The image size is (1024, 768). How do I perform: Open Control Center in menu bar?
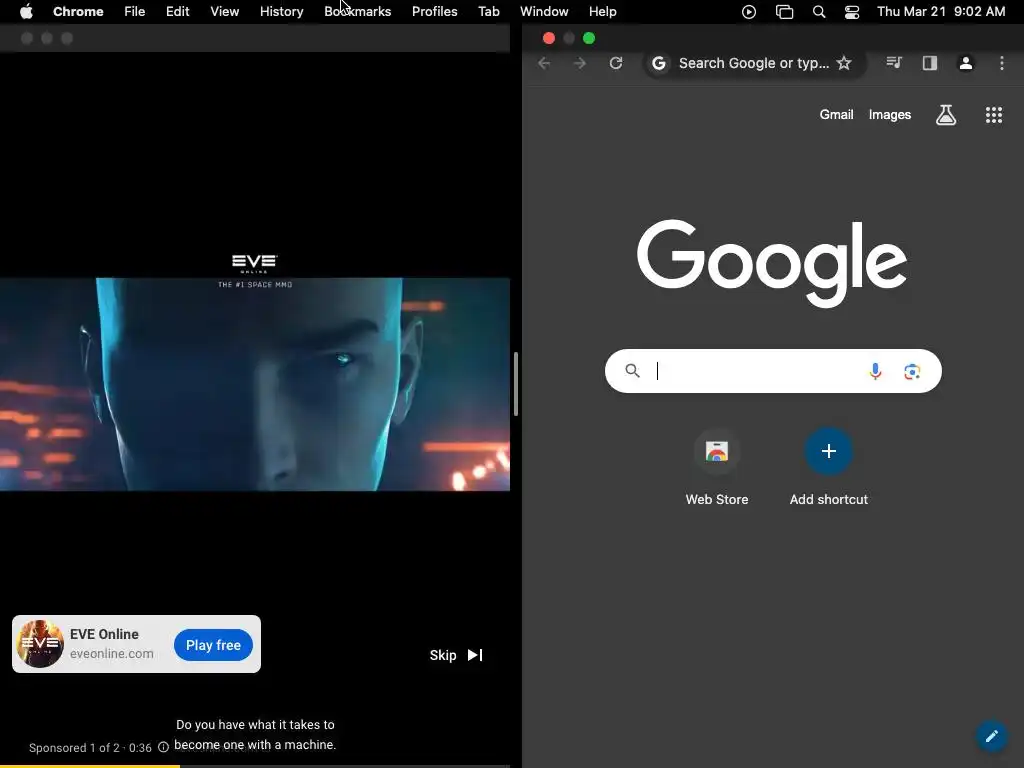pyautogui.click(x=852, y=12)
